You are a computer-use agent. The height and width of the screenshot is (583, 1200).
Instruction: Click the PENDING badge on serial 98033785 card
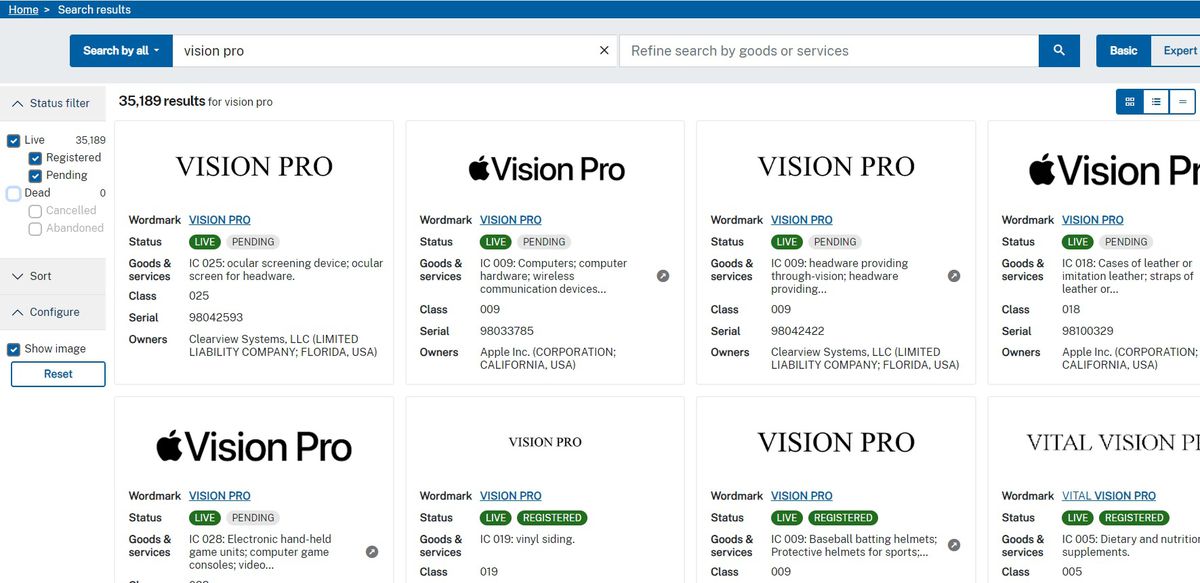[544, 242]
